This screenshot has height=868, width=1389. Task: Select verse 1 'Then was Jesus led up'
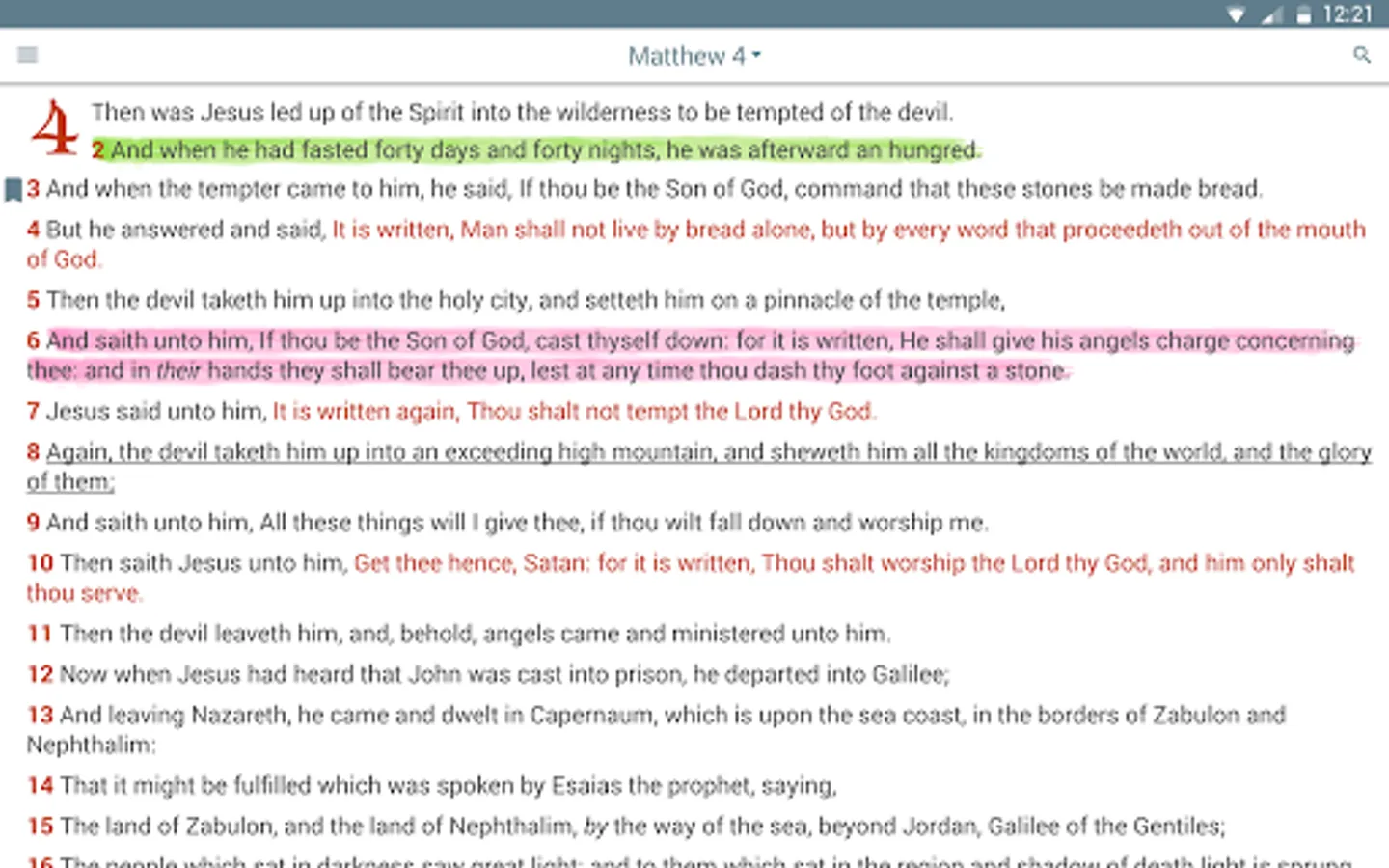[522, 112]
